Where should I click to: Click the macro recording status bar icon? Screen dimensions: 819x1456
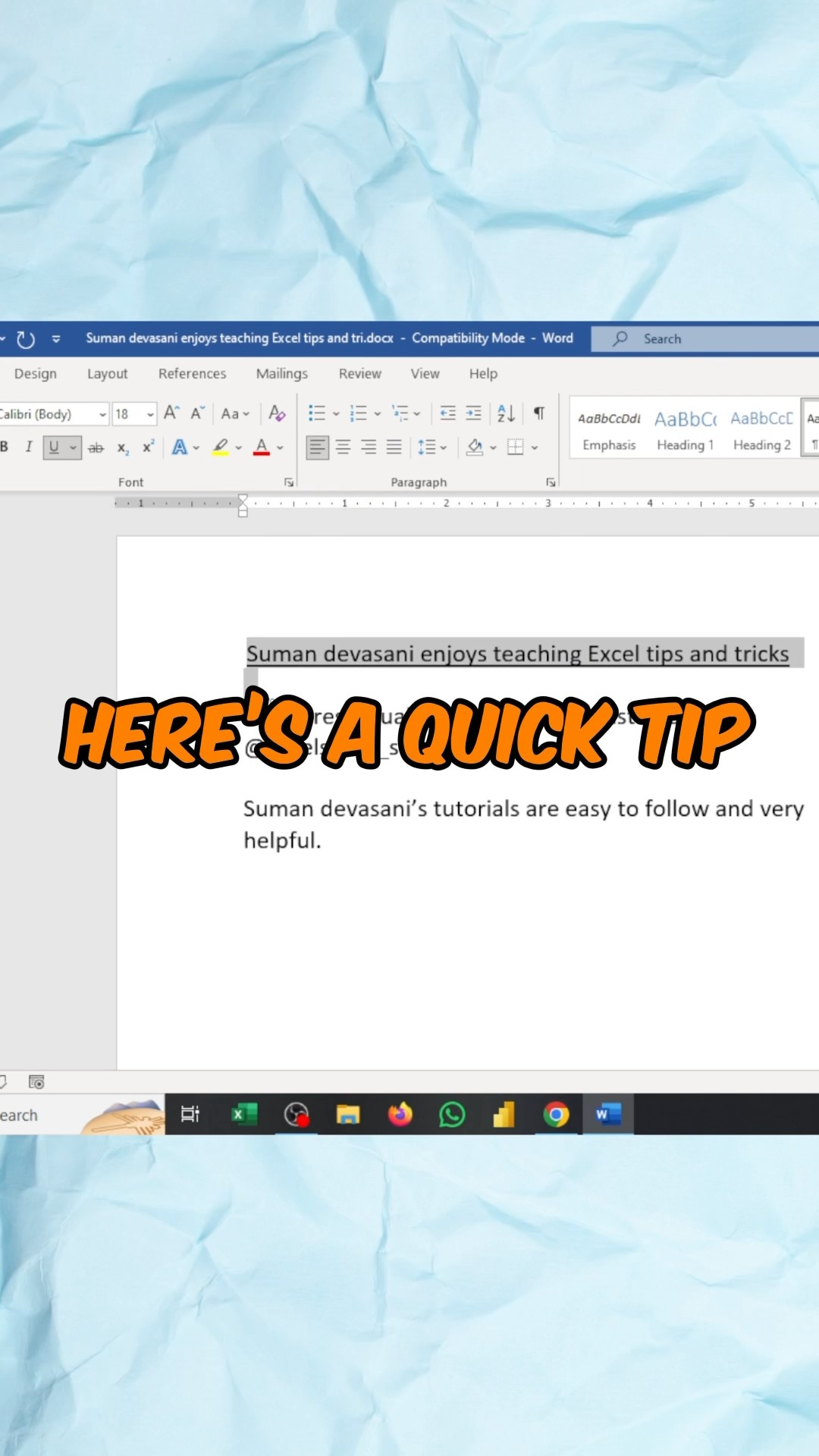click(x=36, y=1082)
